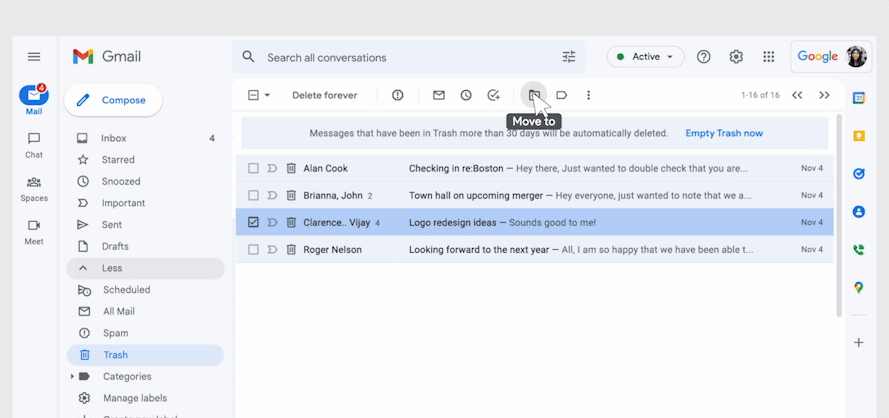Viewport: 889px width, 418px height.
Task: Open the Settings gear icon
Action: tap(736, 57)
